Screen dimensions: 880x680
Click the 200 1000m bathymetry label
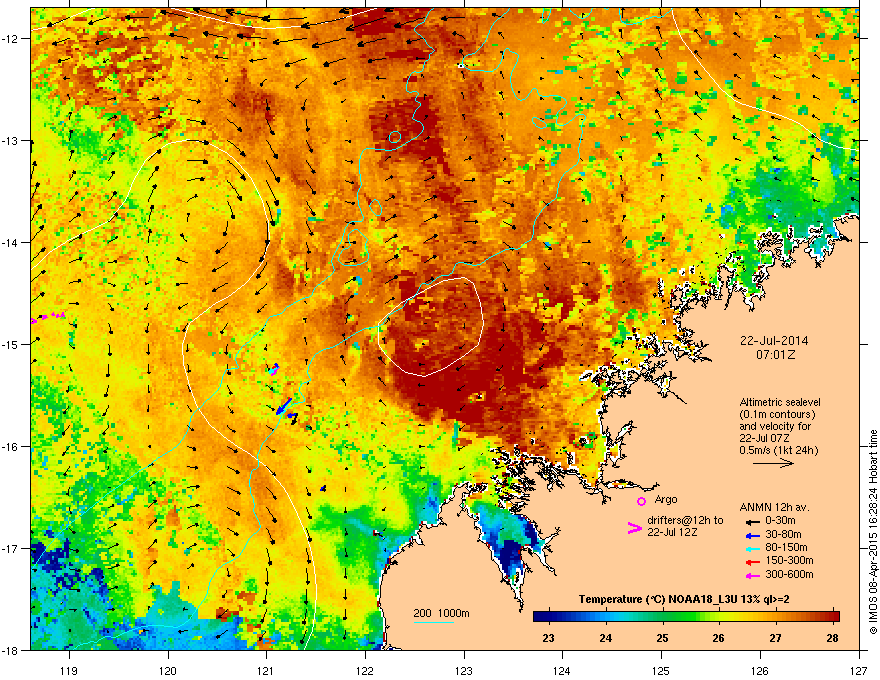tap(441, 613)
